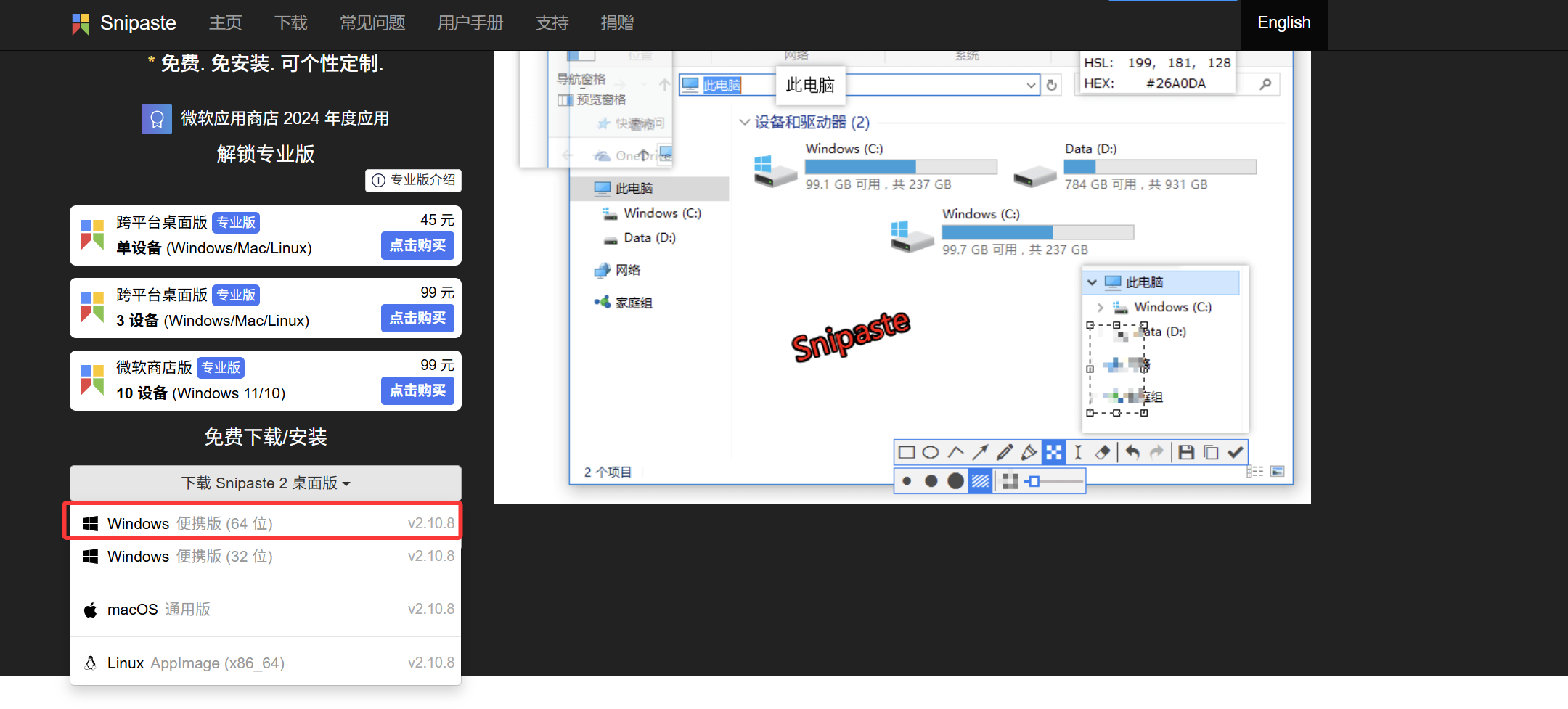Open the 捐赠 navigation item
The height and width of the screenshot is (709, 1568).
point(617,23)
